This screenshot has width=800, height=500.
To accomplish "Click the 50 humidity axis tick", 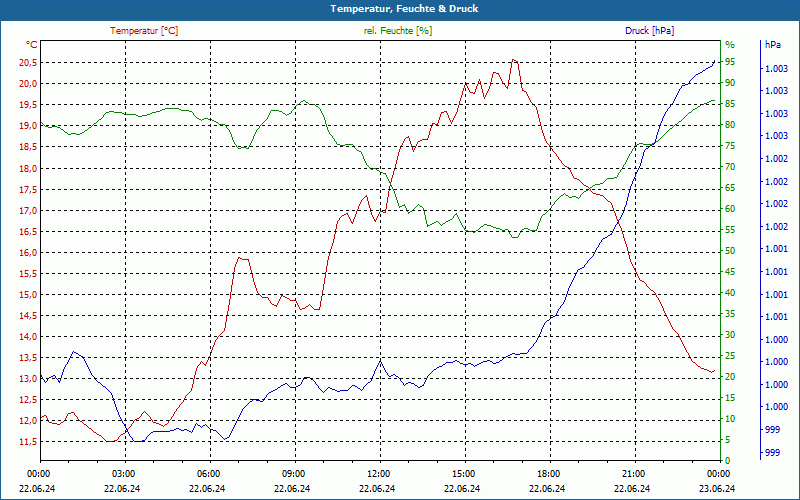I will 730,251.
